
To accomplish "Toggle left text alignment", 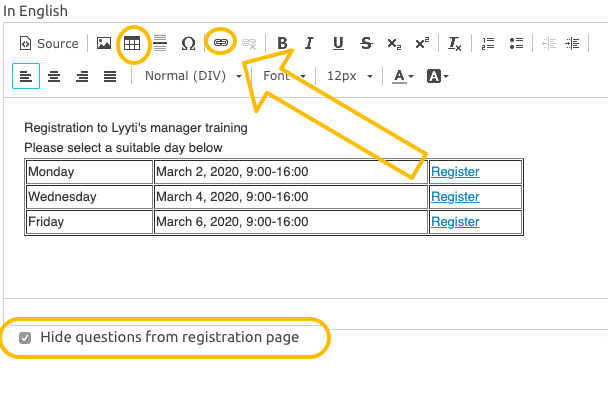I will (x=26, y=76).
